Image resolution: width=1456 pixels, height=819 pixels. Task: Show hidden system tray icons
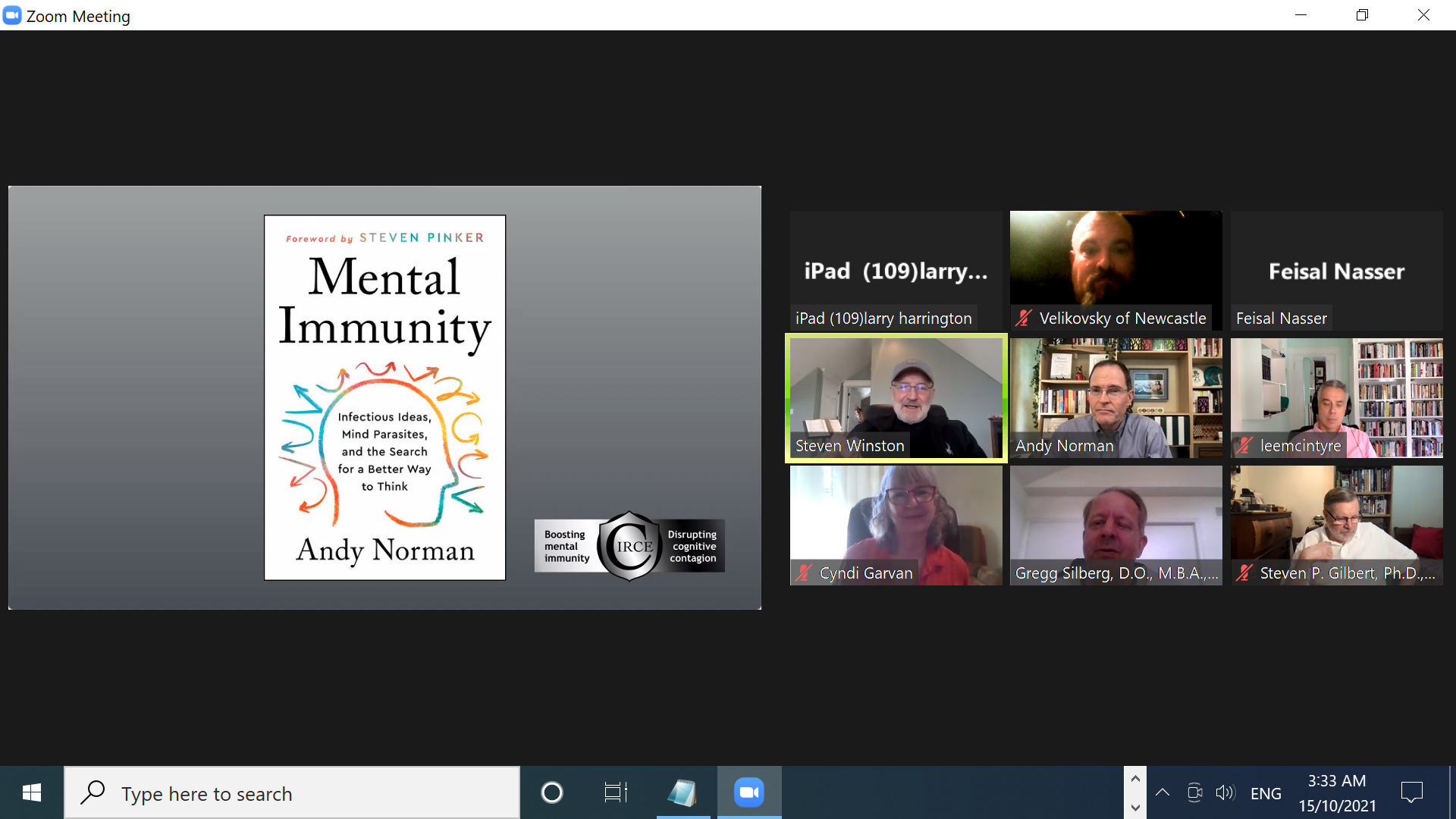pyautogui.click(x=1162, y=793)
